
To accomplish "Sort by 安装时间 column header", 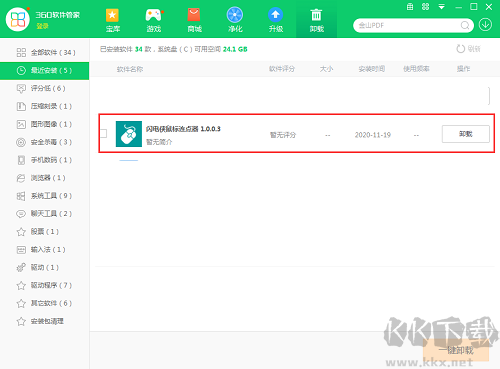I will point(372,69).
